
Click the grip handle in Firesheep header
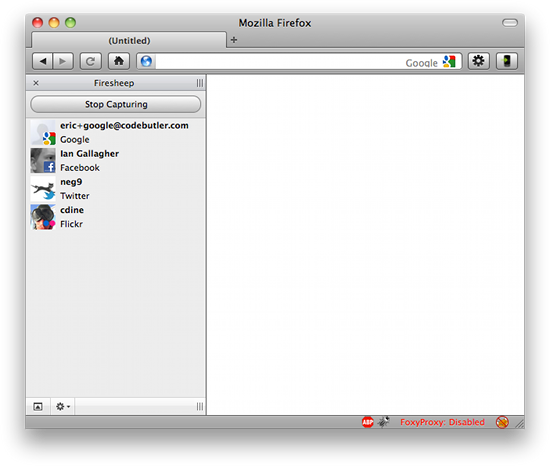[200, 83]
